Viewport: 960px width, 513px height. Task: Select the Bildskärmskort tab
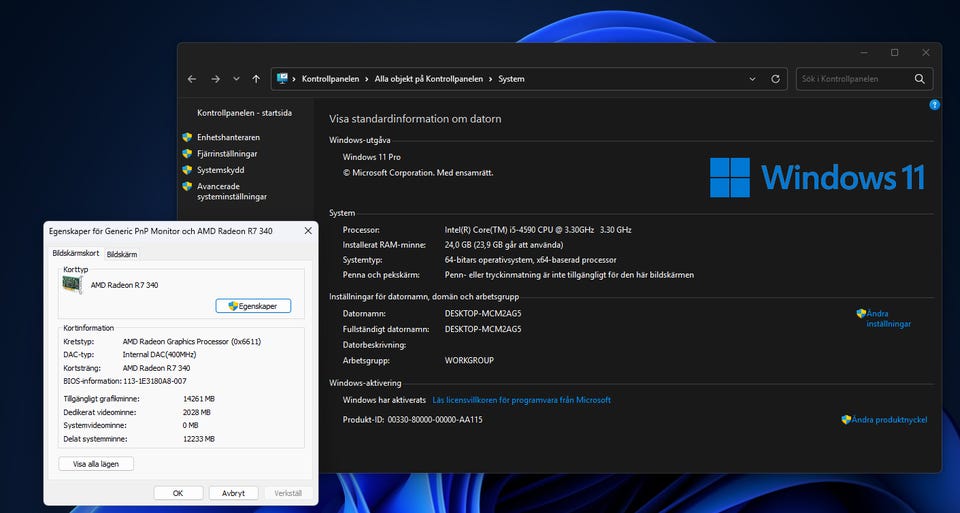coord(76,254)
